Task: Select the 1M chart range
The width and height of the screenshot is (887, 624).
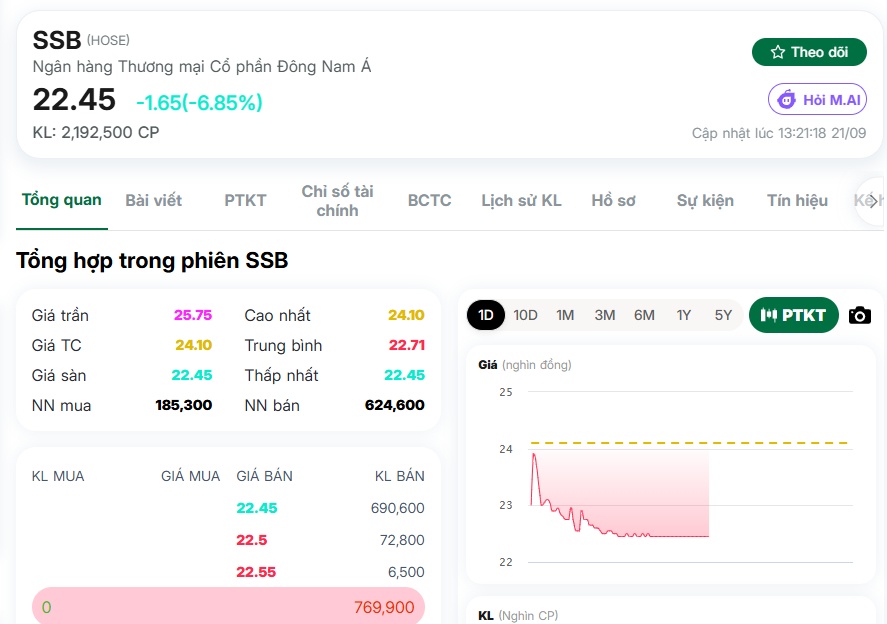Action: [565, 315]
